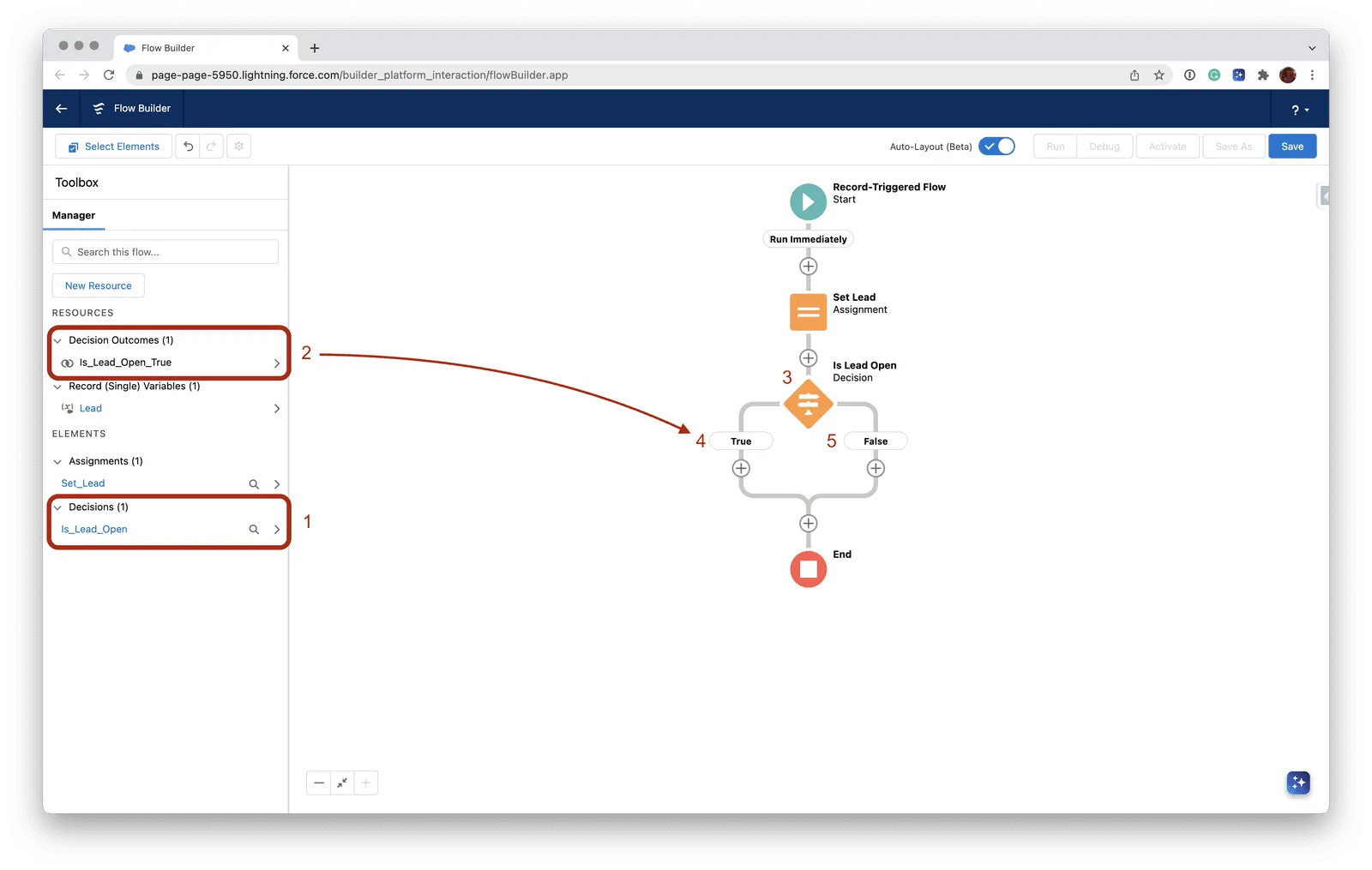This screenshot has width=1372, height=870.
Task: Click the red End element icon
Action: pyautogui.click(x=808, y=569)
